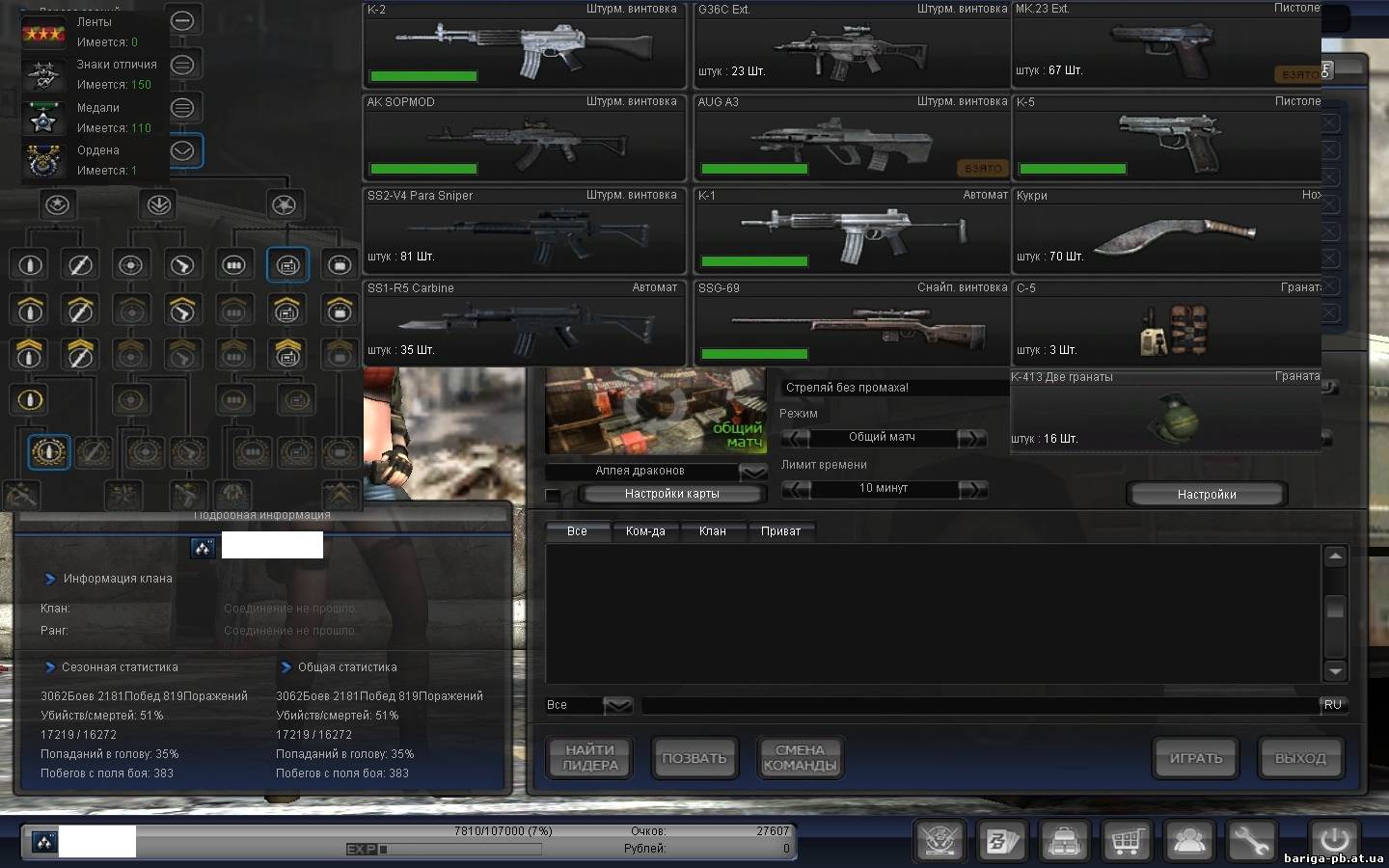Open the clan icon in bottom toolbar
The width and height of the screenshot is (1389, 868).
939,840
